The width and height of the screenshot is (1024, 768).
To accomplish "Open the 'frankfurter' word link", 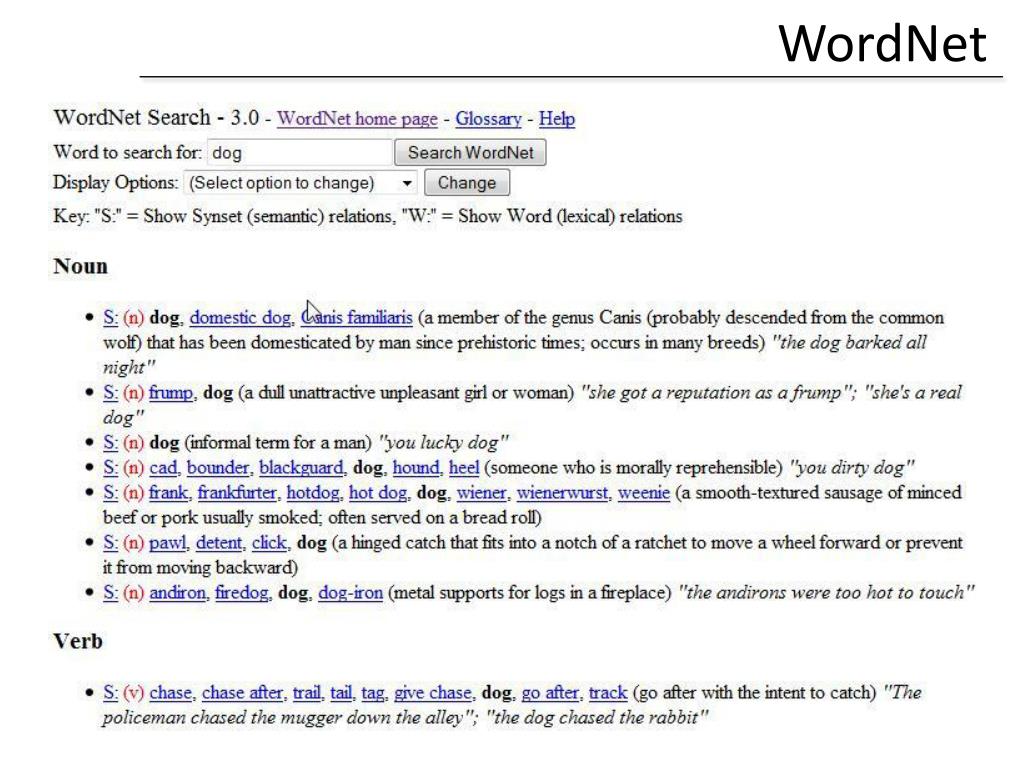I will coord(237,493).
